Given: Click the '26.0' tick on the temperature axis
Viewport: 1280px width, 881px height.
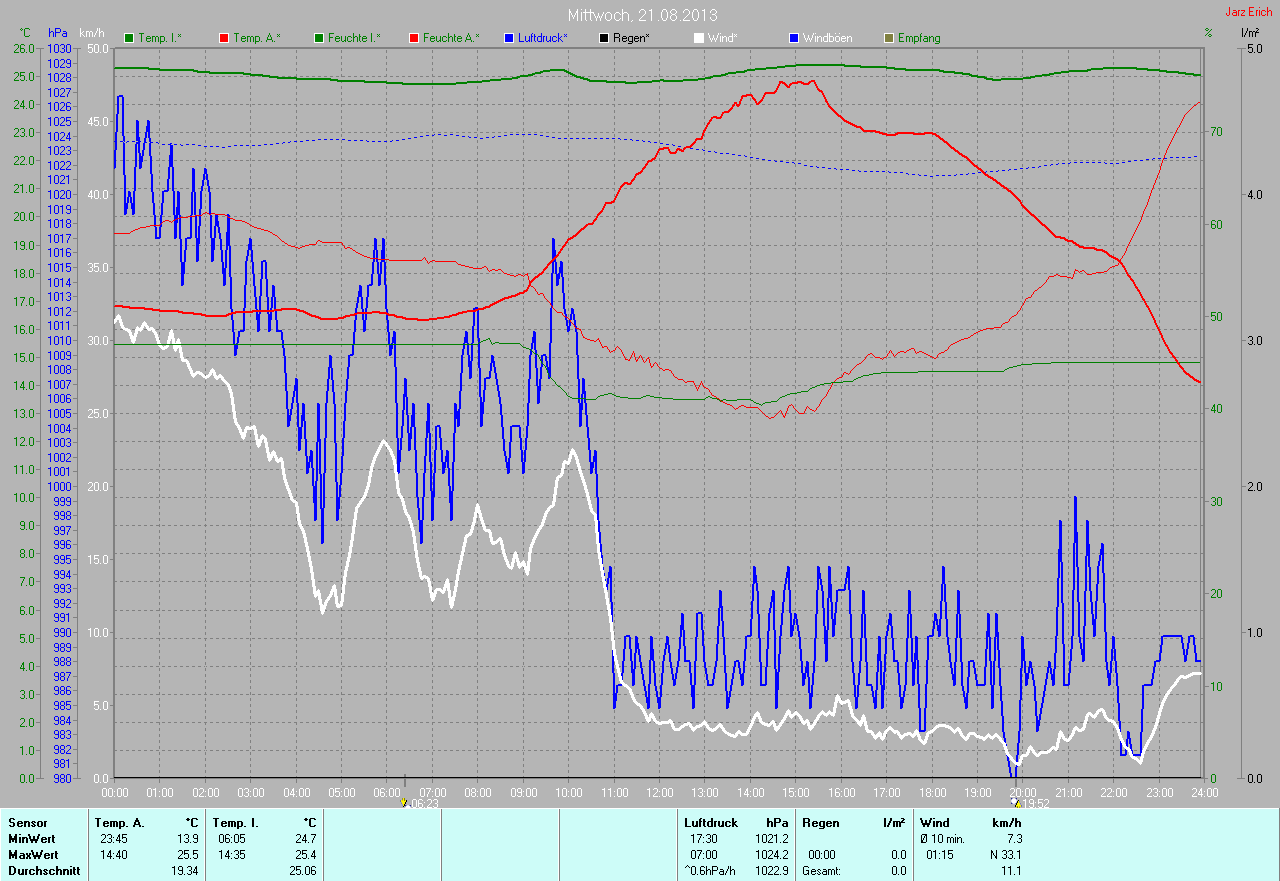Looking at the screenshot, I should click(23, 48).
